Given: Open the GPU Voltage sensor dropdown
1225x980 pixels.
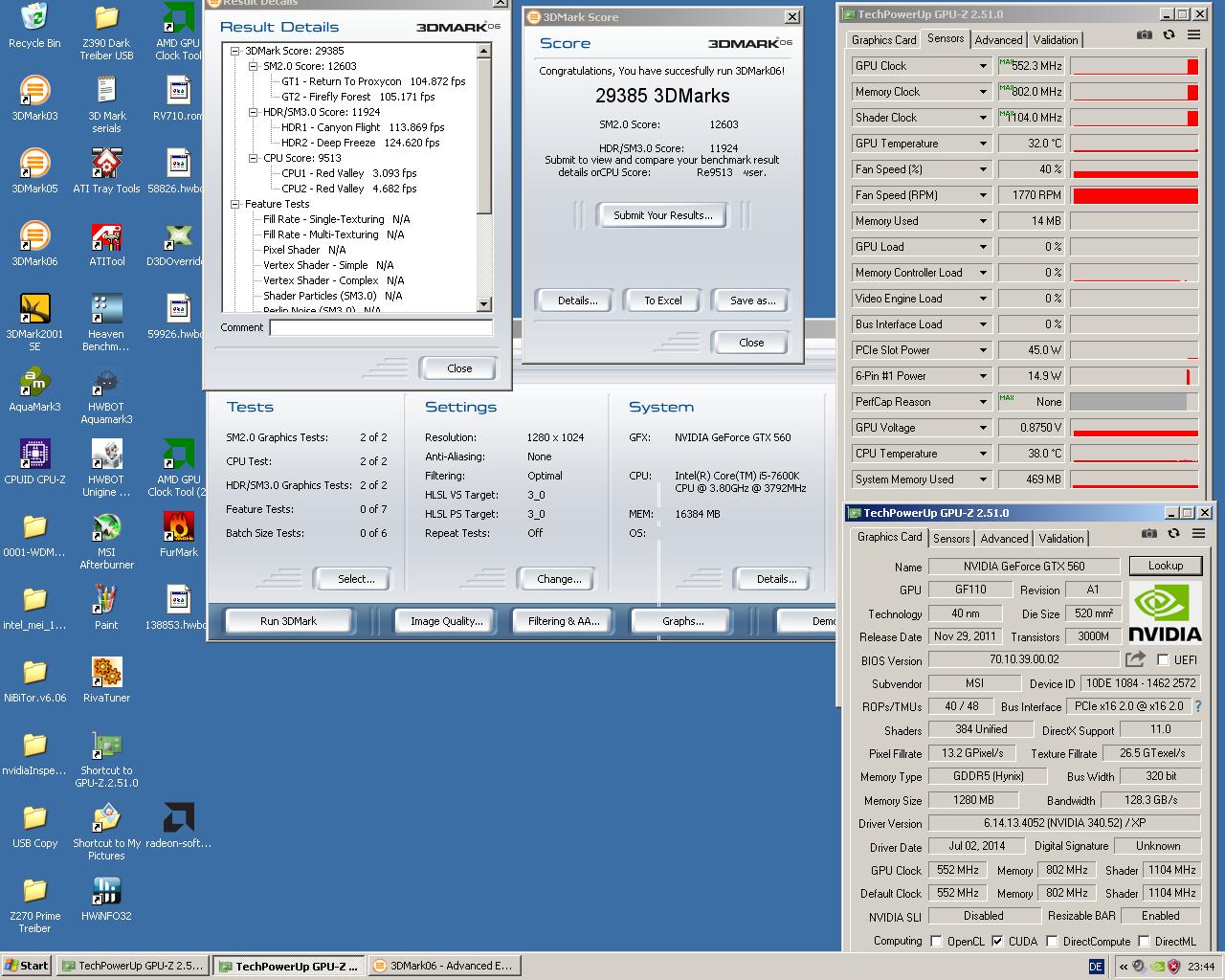Looking at the screenshot, I should click(983, 428).
